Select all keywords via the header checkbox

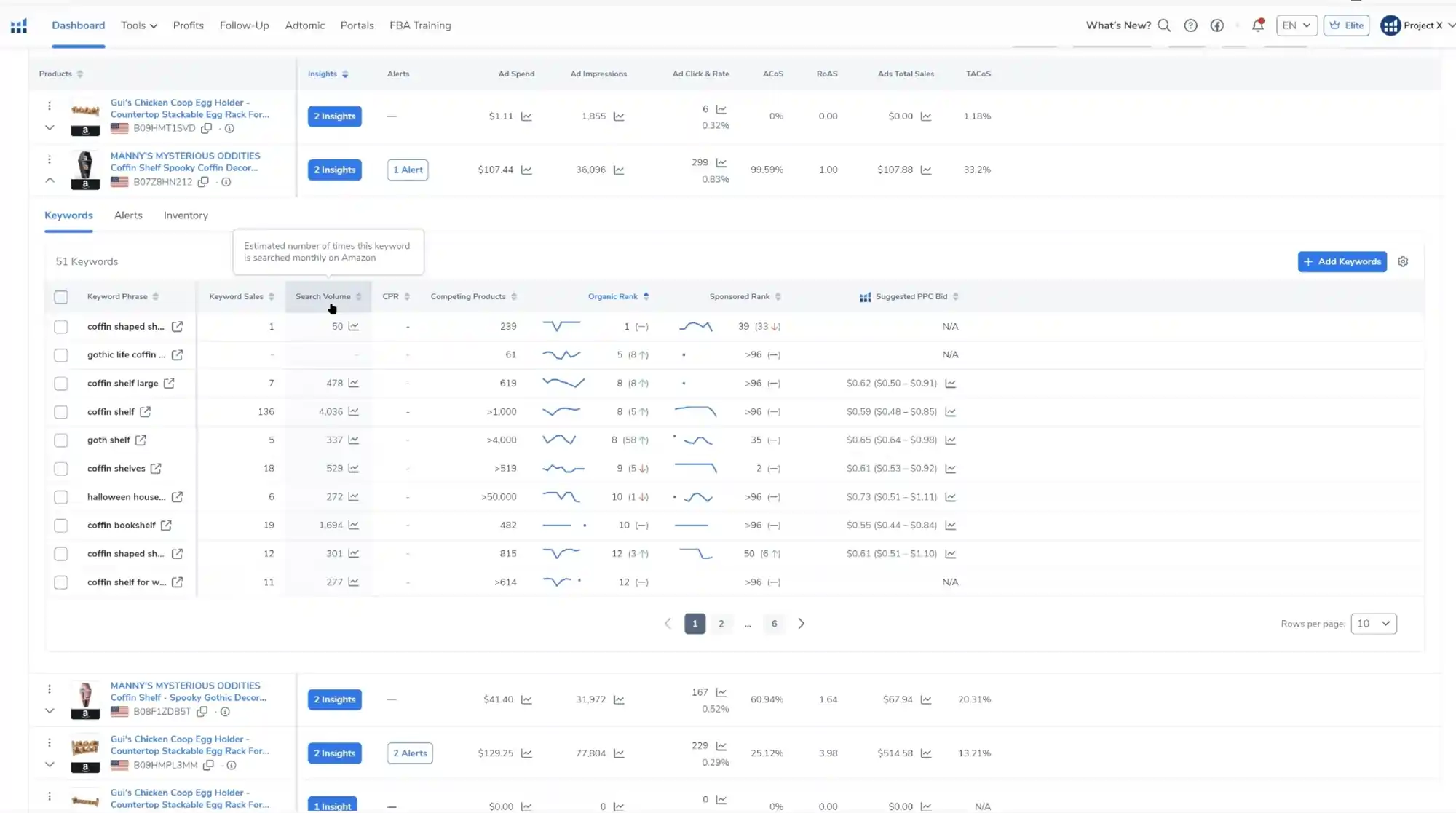pyautogui.click(x=61, y=297)
